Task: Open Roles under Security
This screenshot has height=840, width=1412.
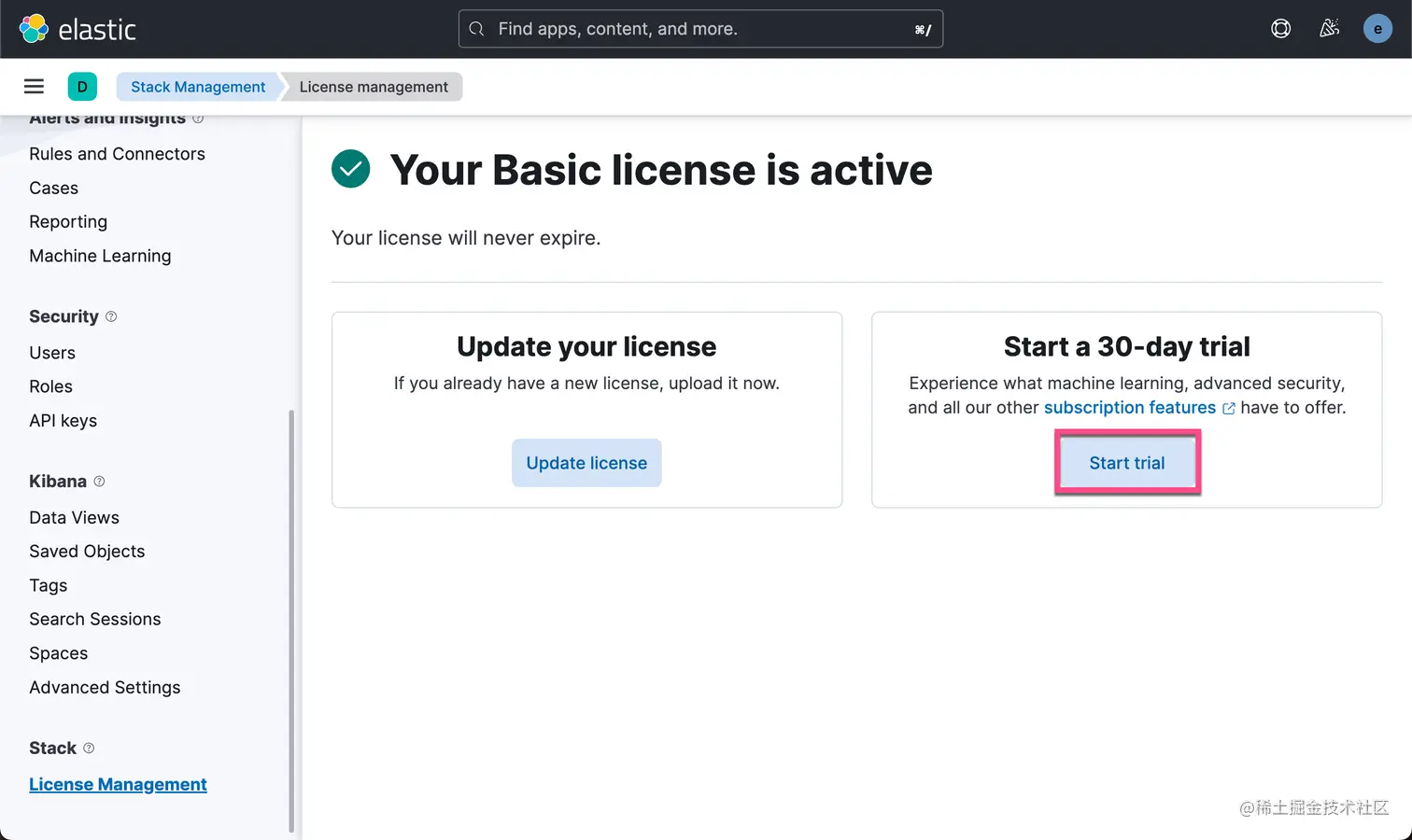Action: coord(50,386)
